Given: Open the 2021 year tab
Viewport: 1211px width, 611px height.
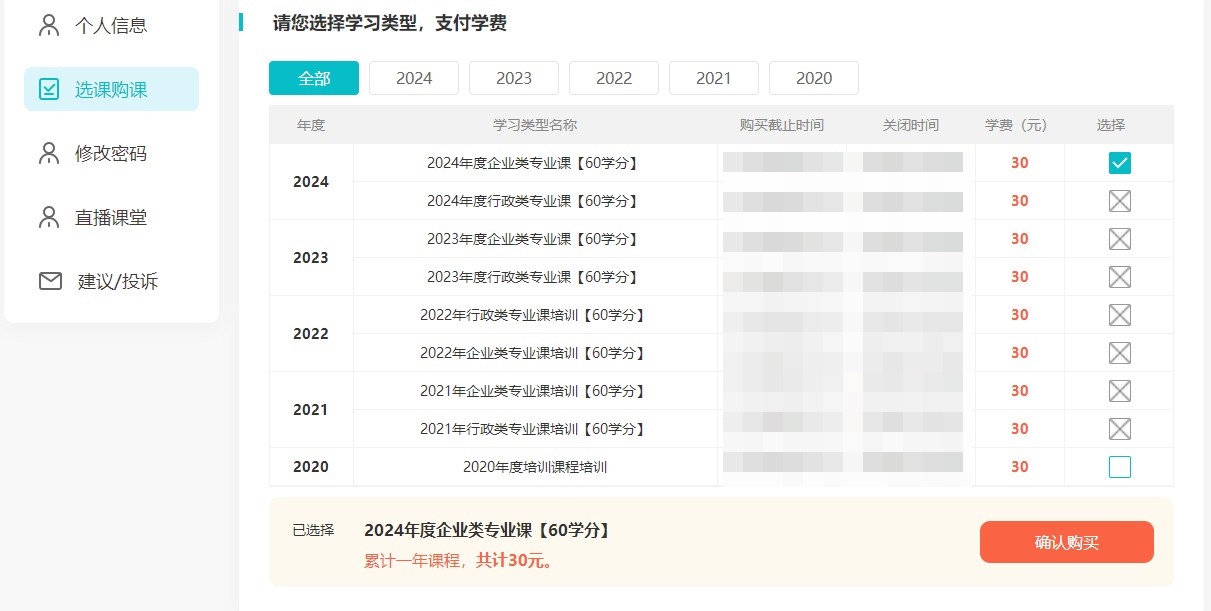Looking at the screenshot, I should point(714,78).
